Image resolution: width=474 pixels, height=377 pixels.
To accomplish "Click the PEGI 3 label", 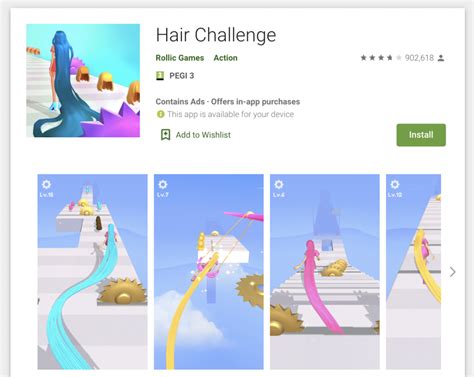I will [182, 76].
